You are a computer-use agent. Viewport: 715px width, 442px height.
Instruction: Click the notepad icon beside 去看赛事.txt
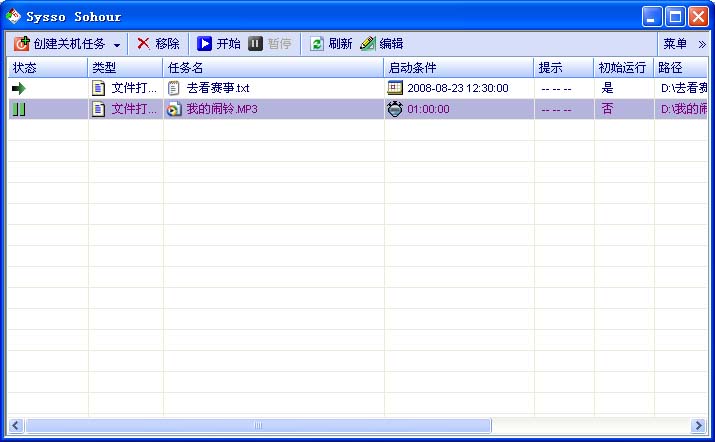tap(174, 88)
